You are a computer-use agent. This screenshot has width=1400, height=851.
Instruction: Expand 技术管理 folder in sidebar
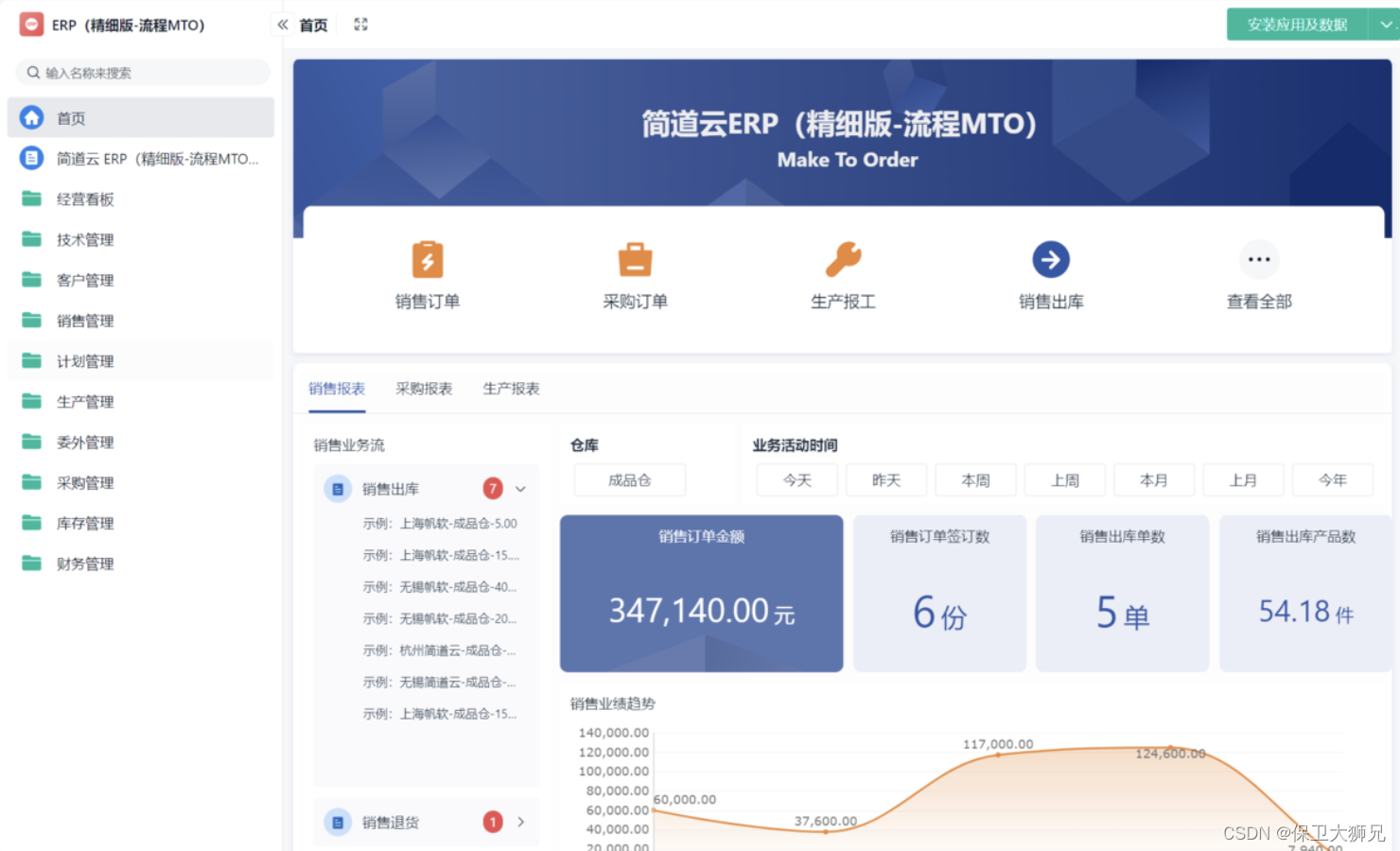[x=141, y=239]
